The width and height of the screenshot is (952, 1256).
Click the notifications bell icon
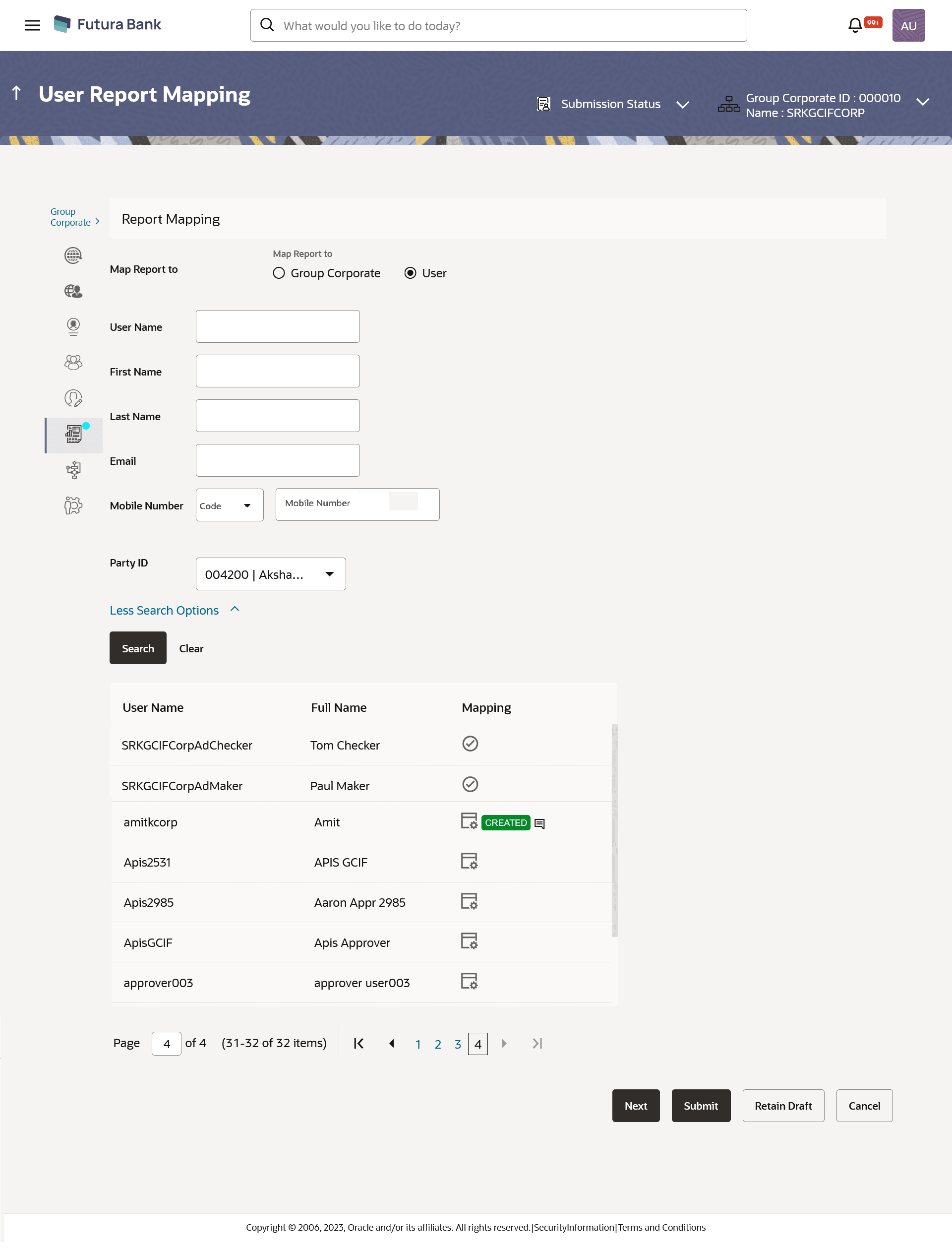854,26
